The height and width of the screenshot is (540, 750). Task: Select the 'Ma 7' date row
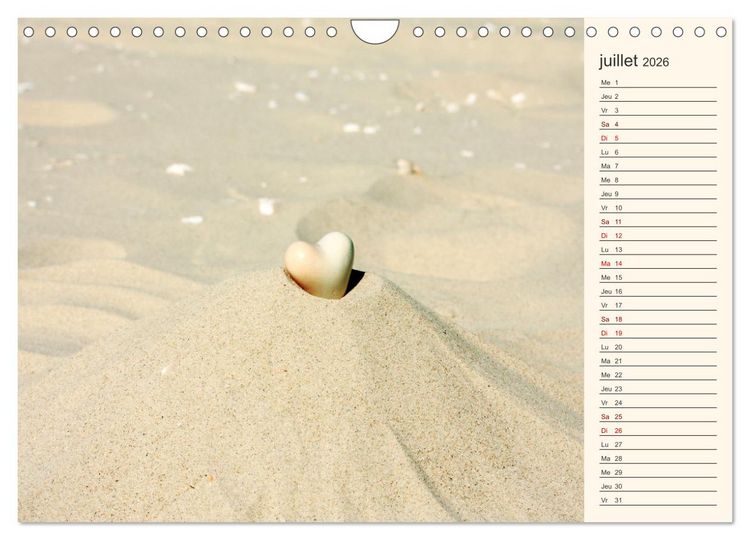click(658, 166)
